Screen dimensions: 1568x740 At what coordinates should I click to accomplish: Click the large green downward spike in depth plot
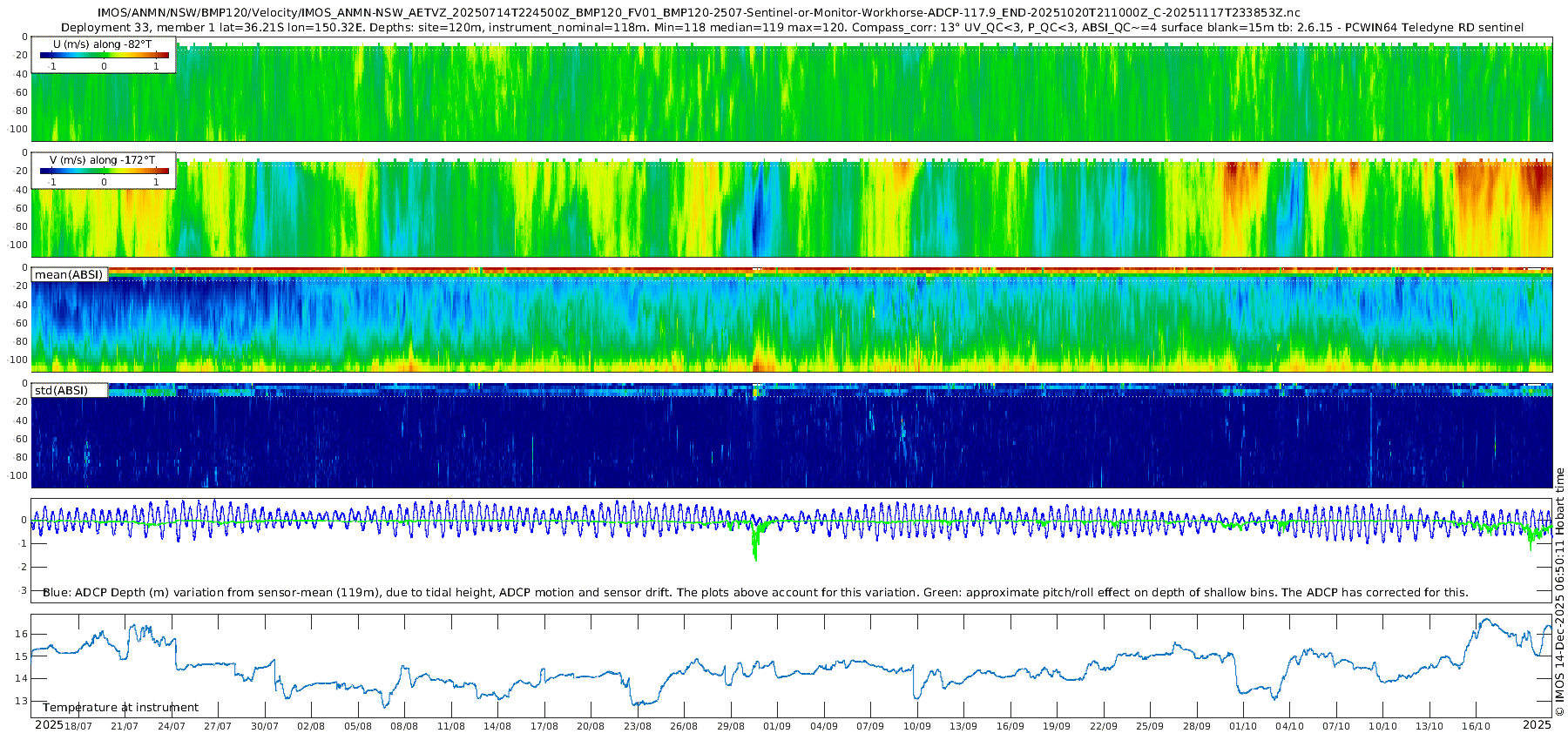click(x=754, y=547)
